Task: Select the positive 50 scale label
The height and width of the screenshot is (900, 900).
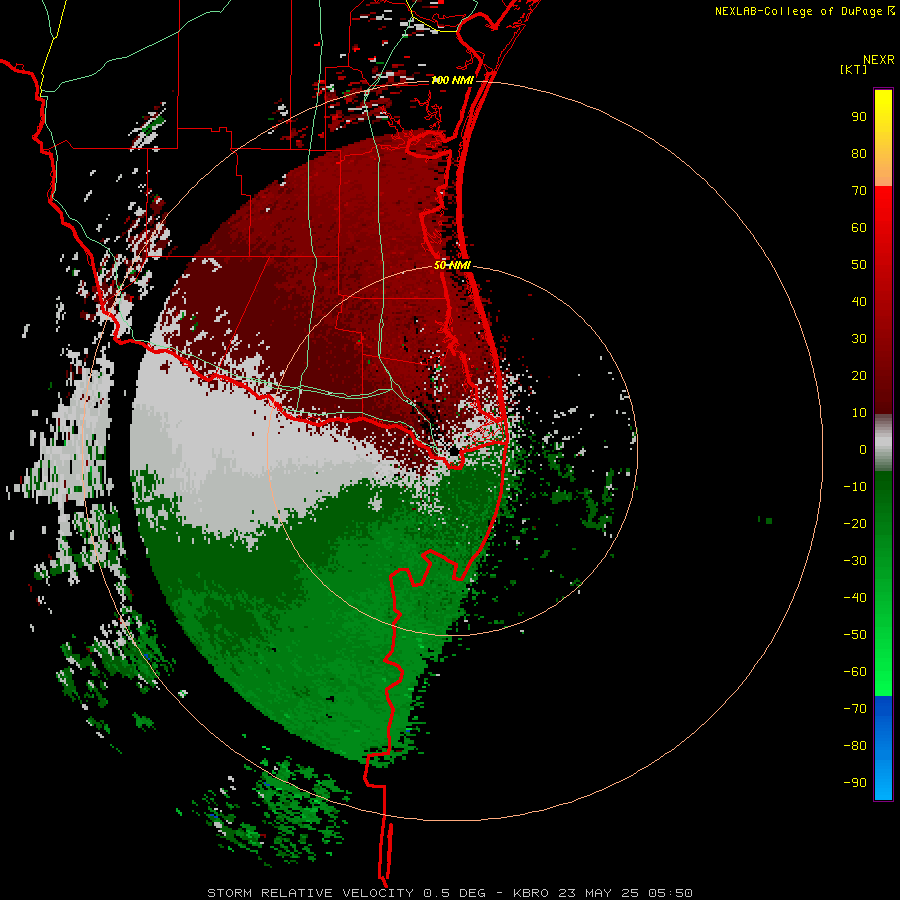Action: pyautogui.click(x=859, y=265)
